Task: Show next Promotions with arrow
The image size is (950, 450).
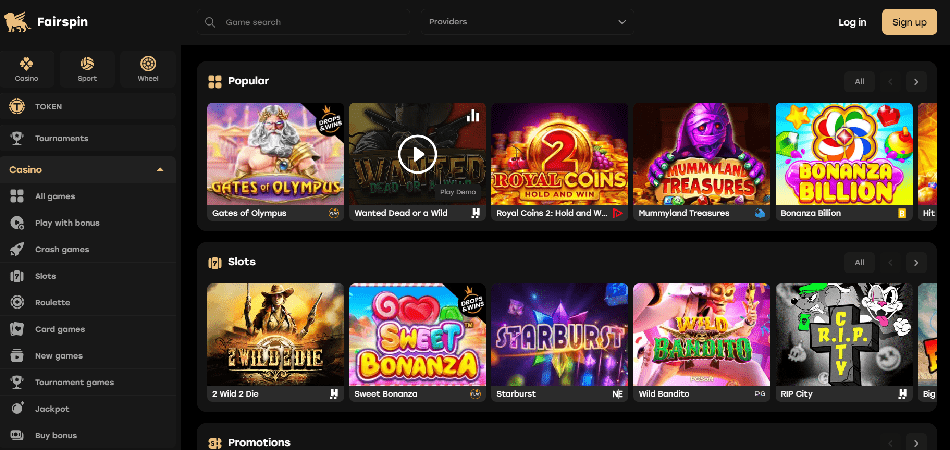Action: point(916,442)
